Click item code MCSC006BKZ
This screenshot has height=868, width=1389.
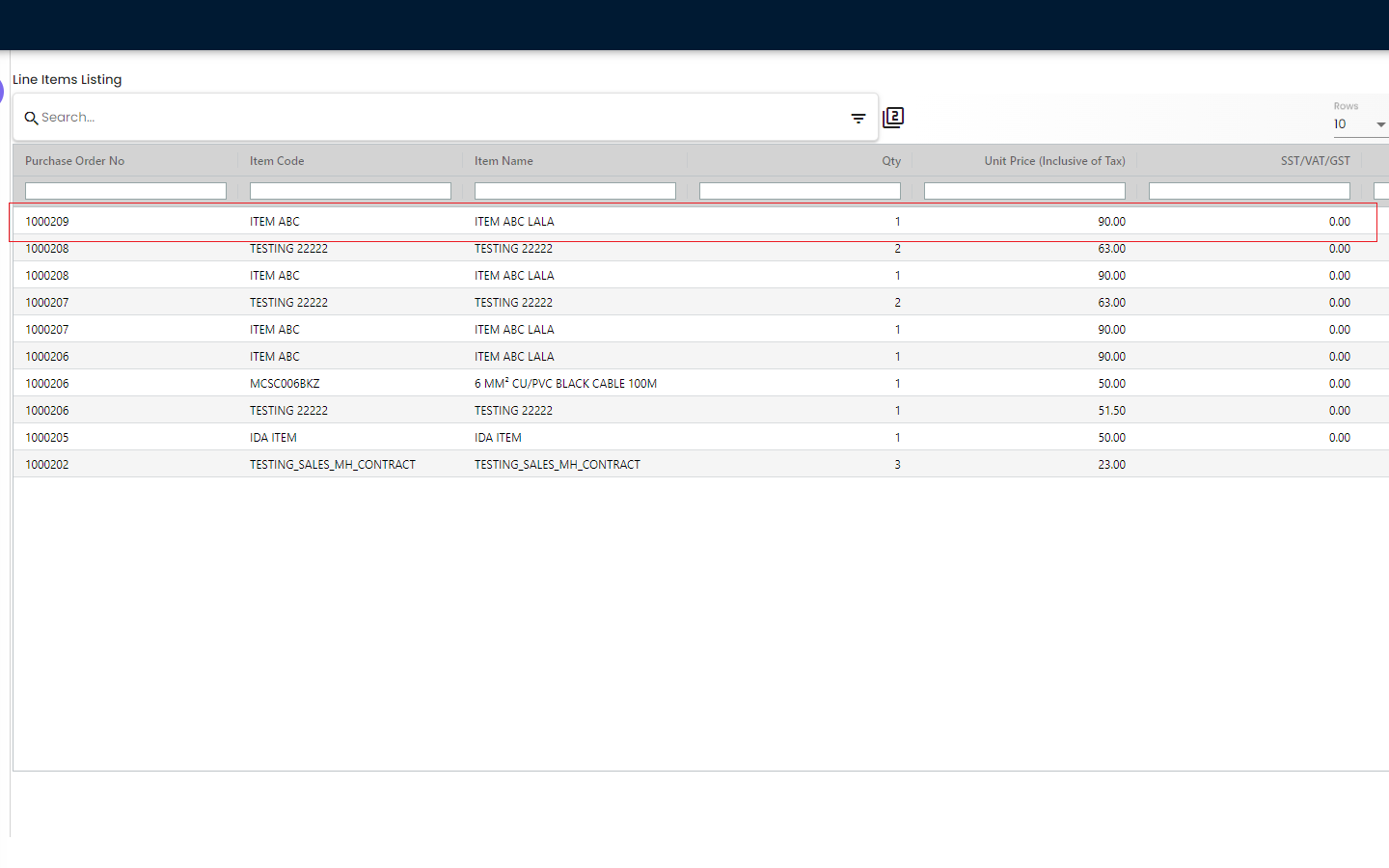(285, 384)
